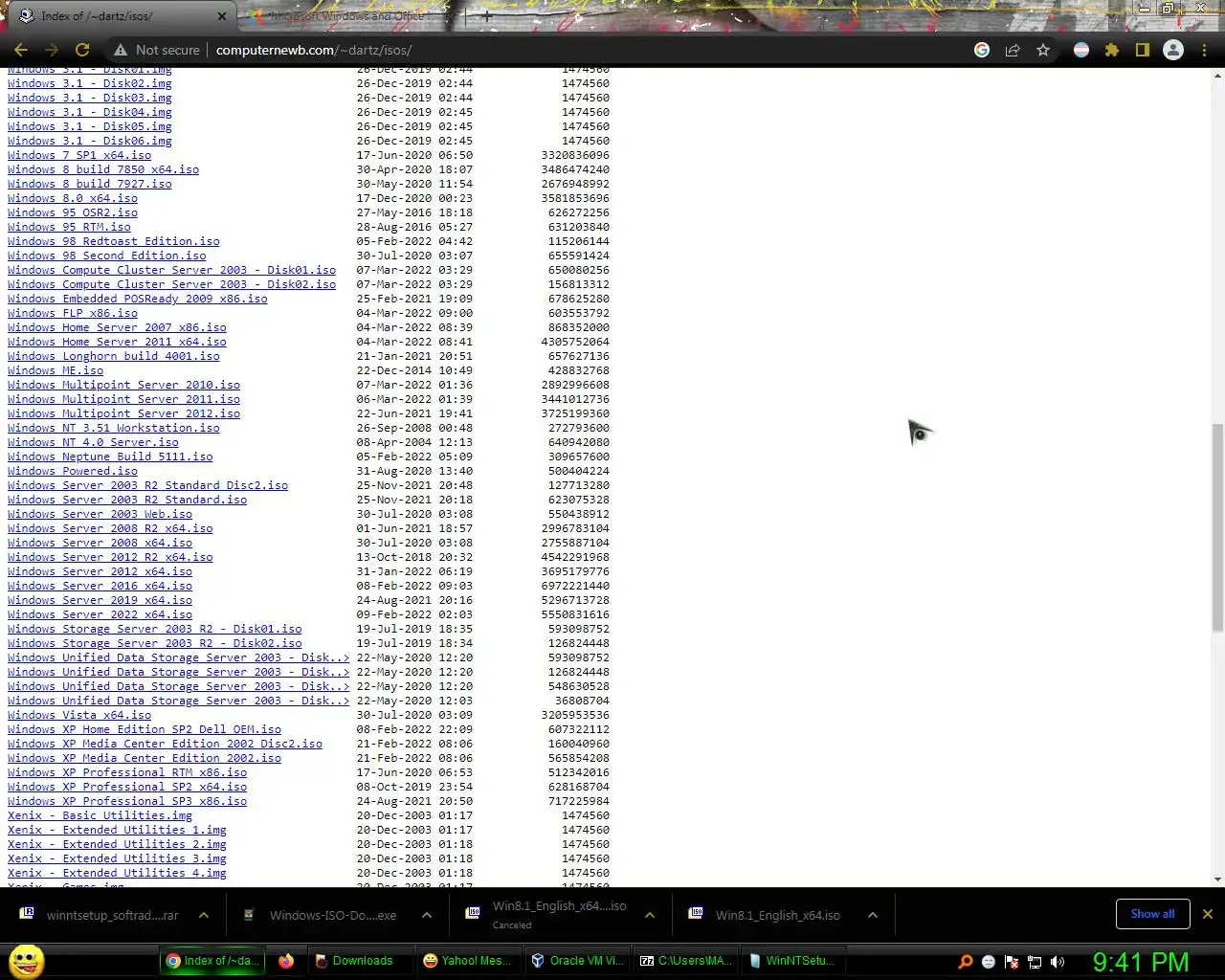The height and width of the screenshot is (980, 1225).
Task: Open the network tray icon
Action: click(1035, 962)
